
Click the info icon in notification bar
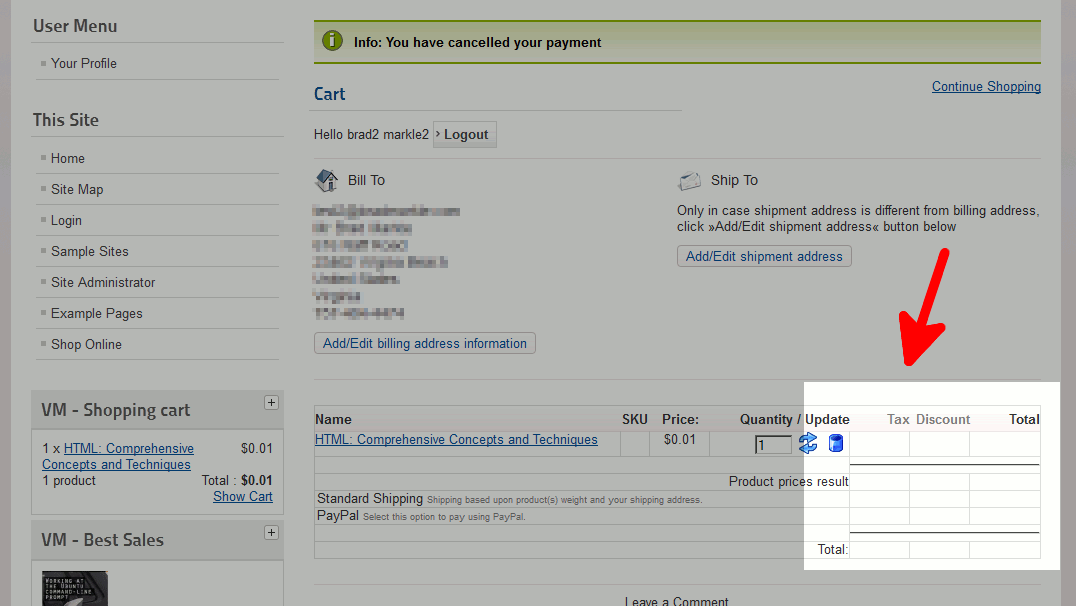point(333,42)
